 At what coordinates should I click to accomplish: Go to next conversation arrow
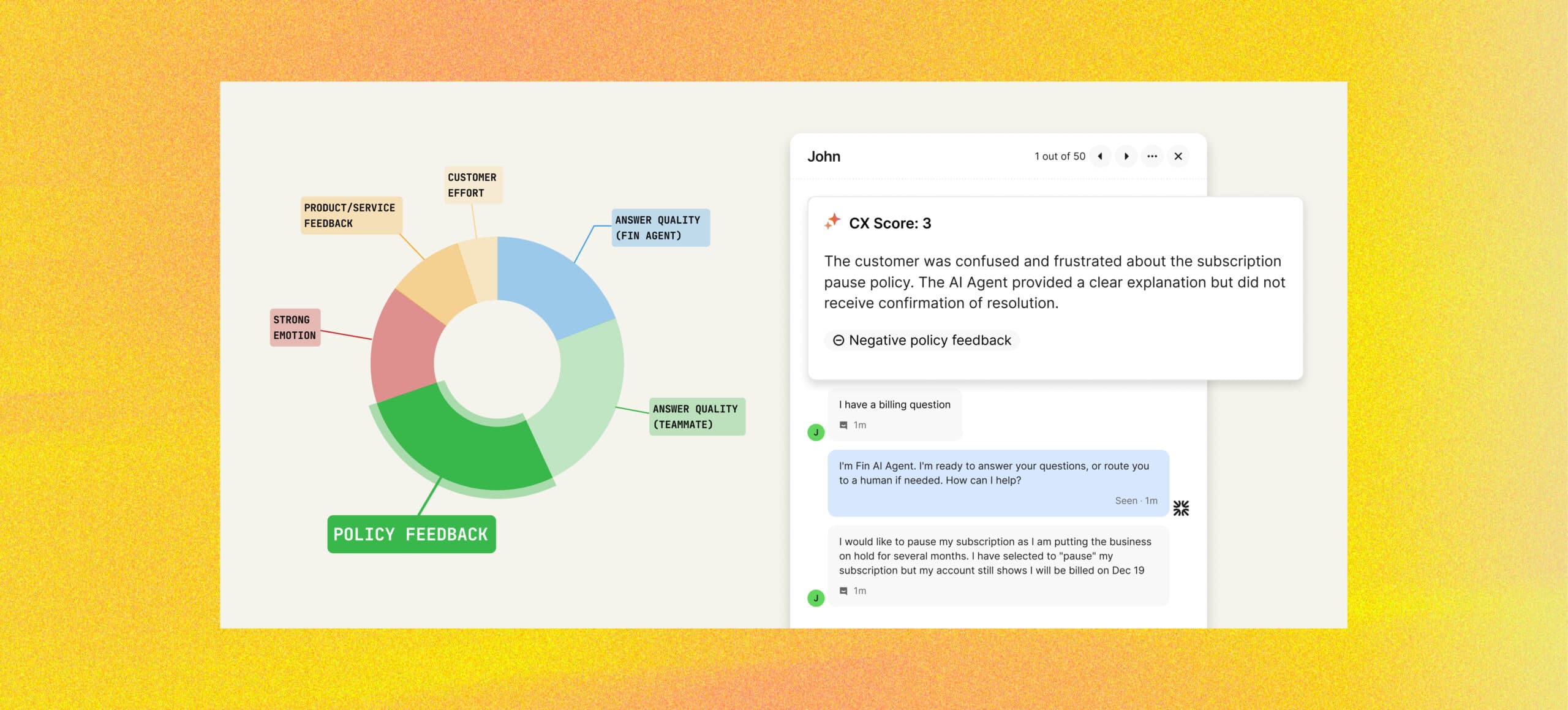point(1126,156)
